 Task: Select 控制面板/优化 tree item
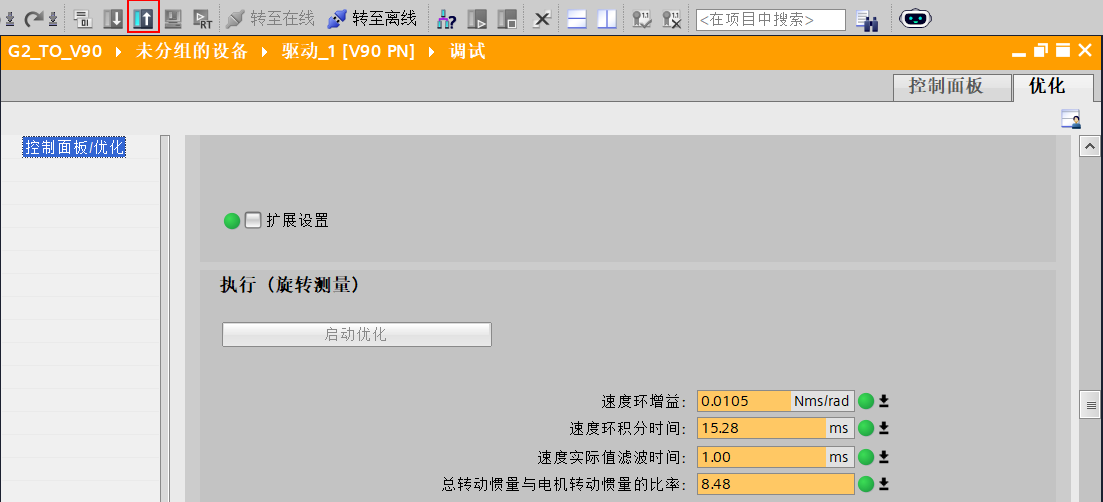pos(75,148)
